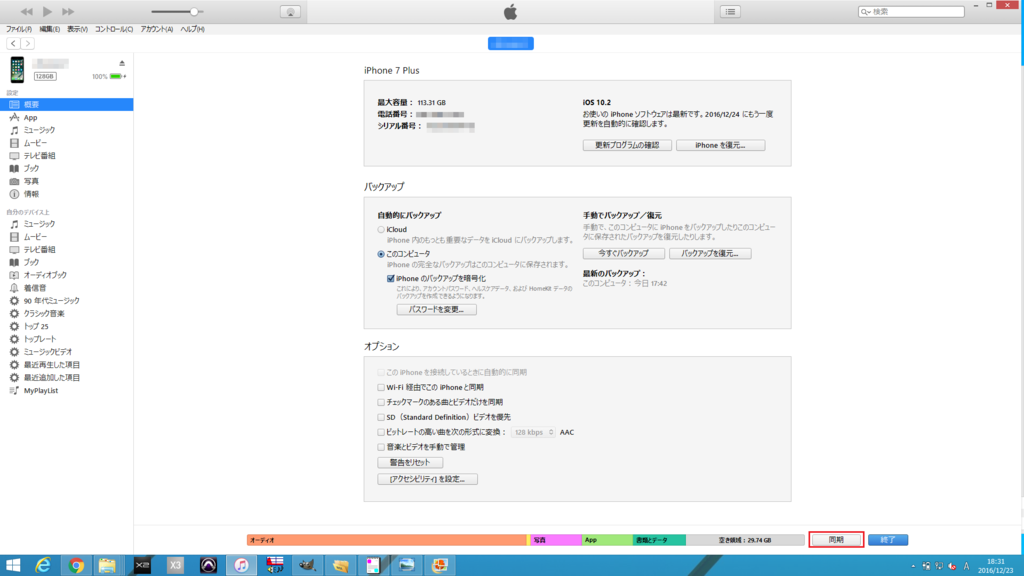
Task: Open the 128 kbps bitrate dropdown
Action: tap(533, 432)
